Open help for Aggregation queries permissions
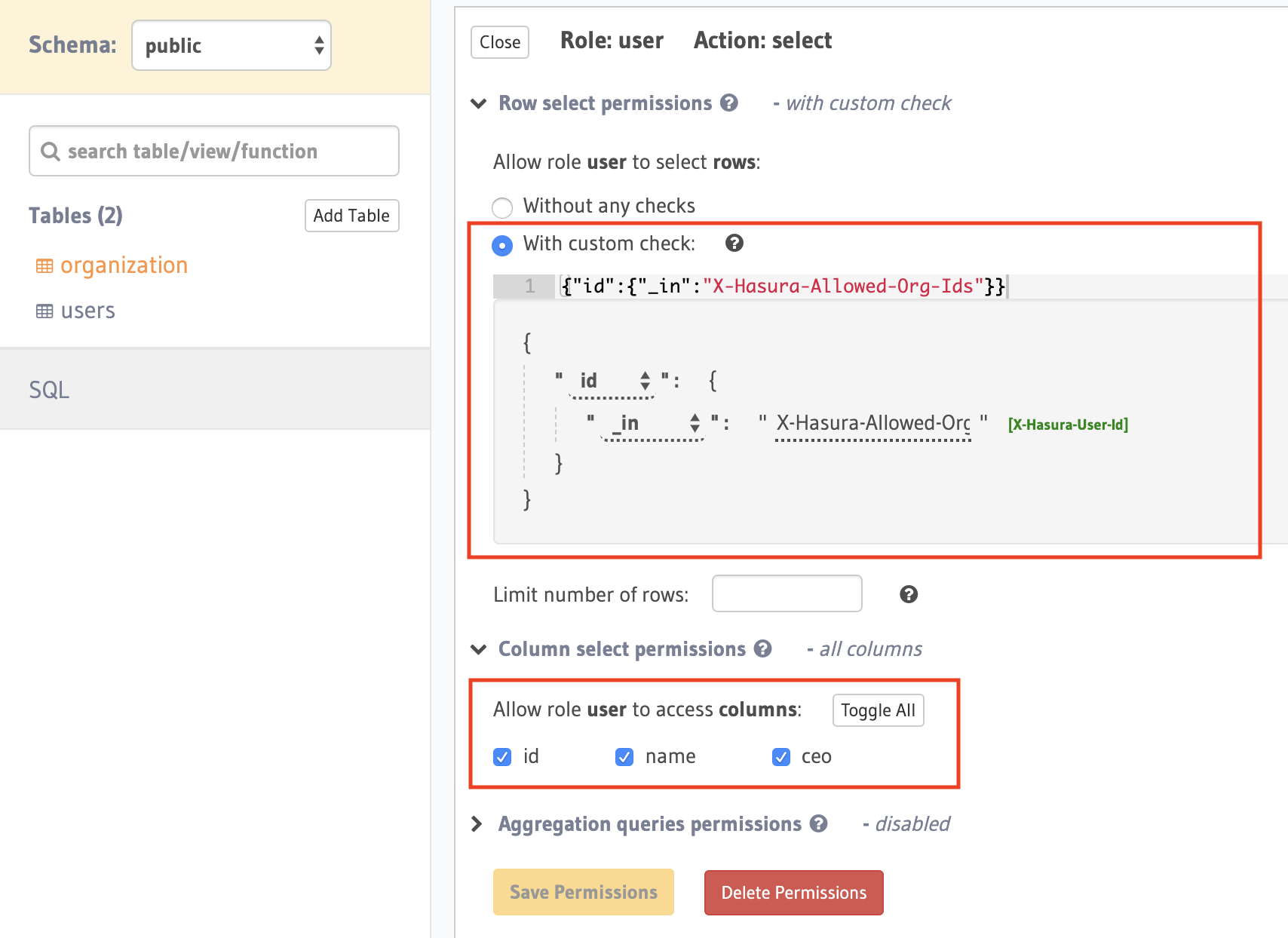1288x938 pixels. tap(819, 823)
